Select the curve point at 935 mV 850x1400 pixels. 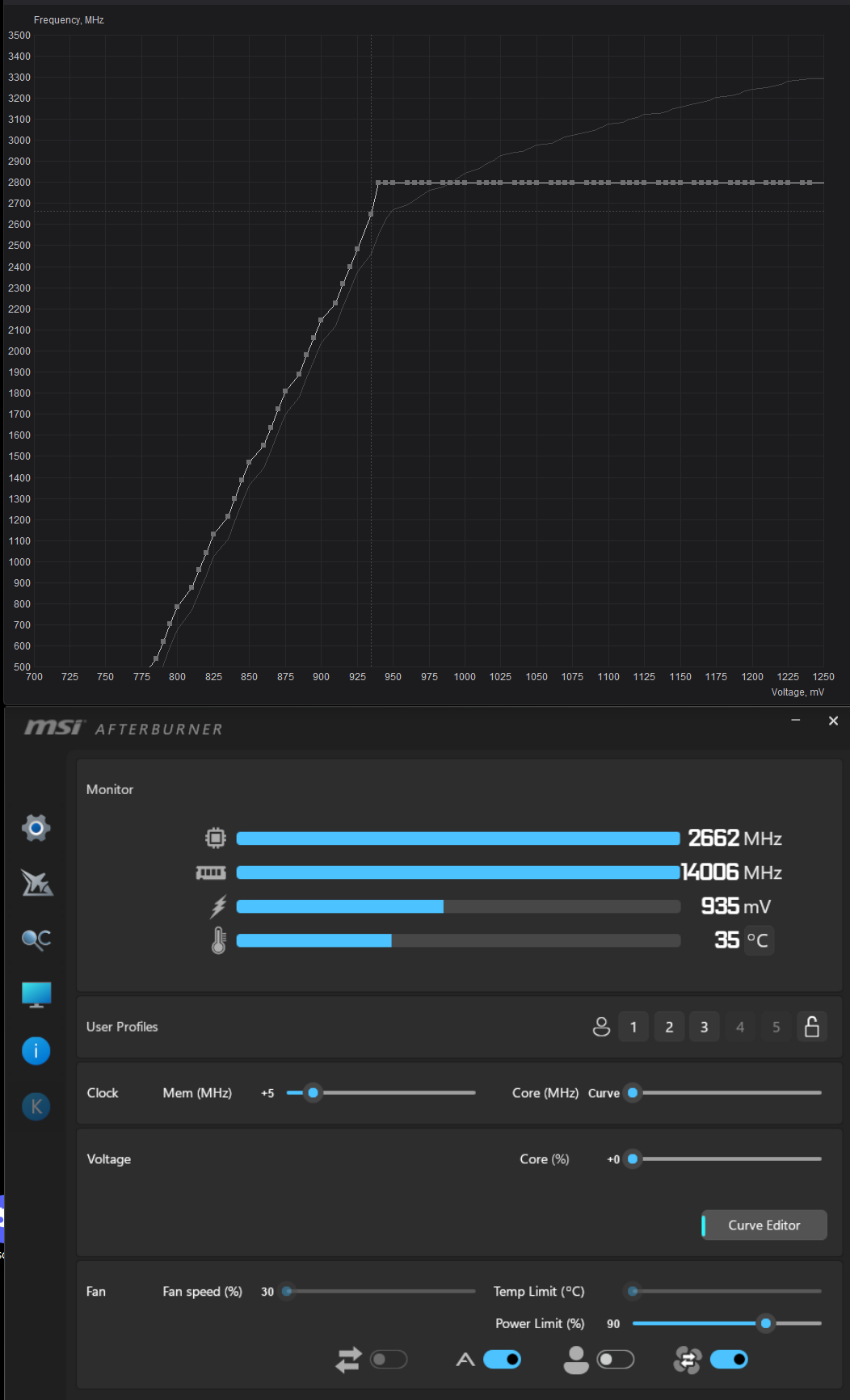[x=371, y=214]
